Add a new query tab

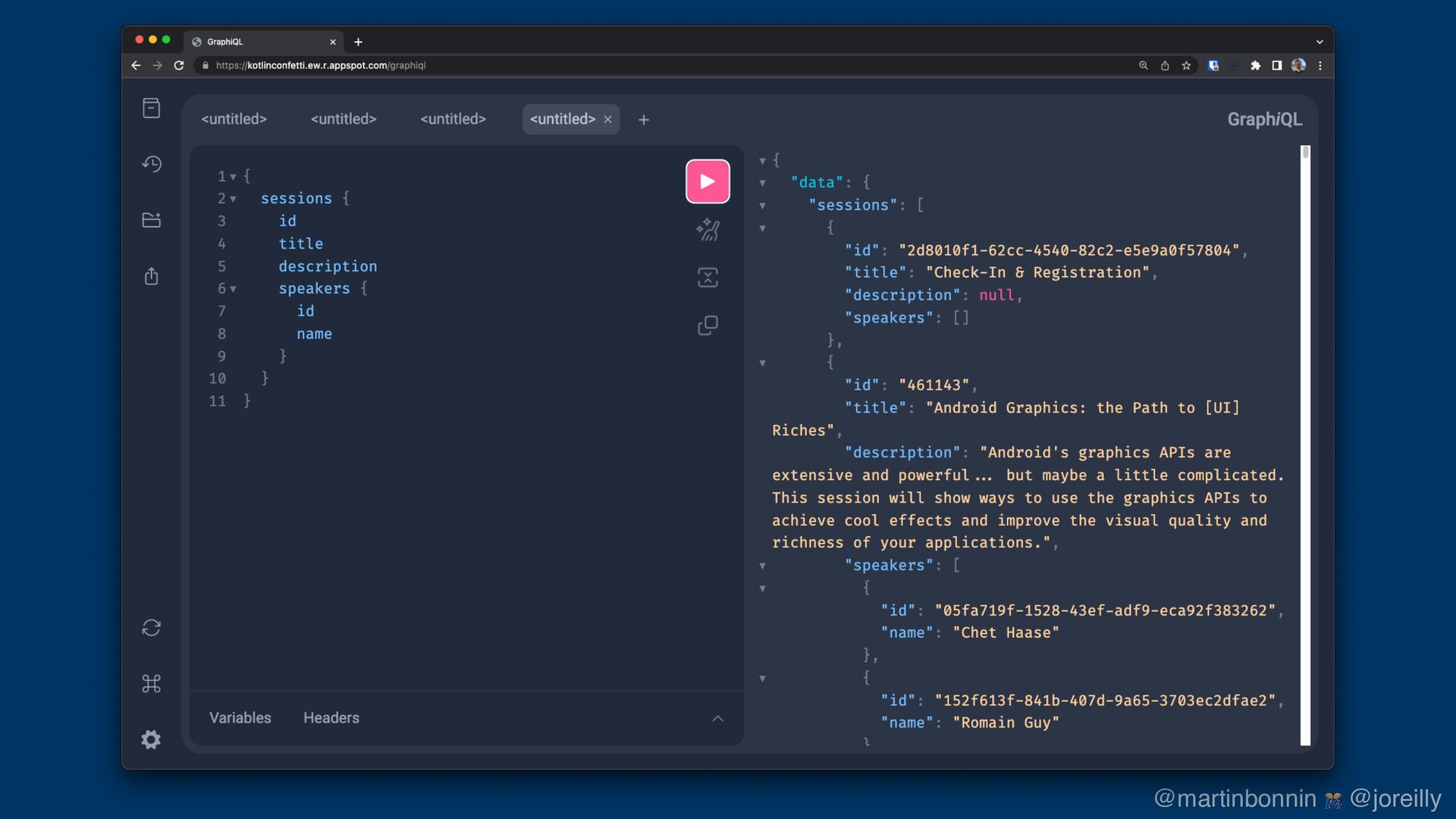(644, 120)
